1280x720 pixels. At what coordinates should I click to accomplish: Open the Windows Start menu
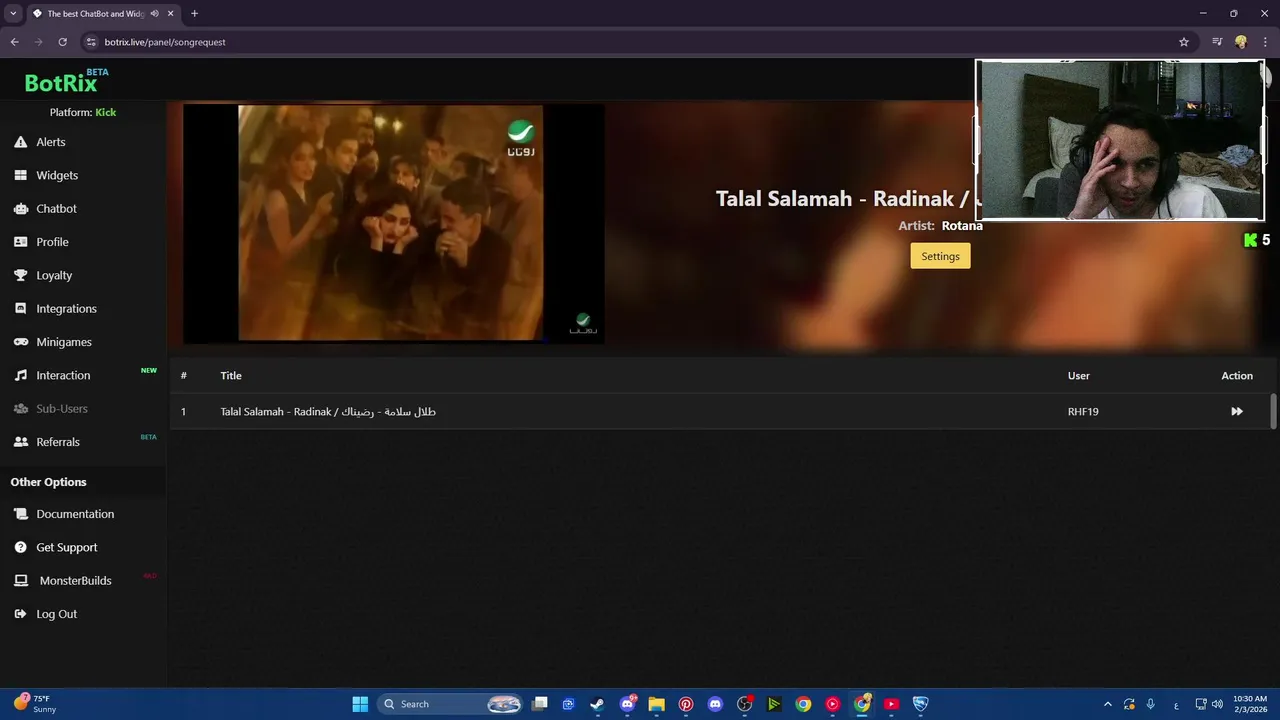pyautogui.click(x=360, y=704)
